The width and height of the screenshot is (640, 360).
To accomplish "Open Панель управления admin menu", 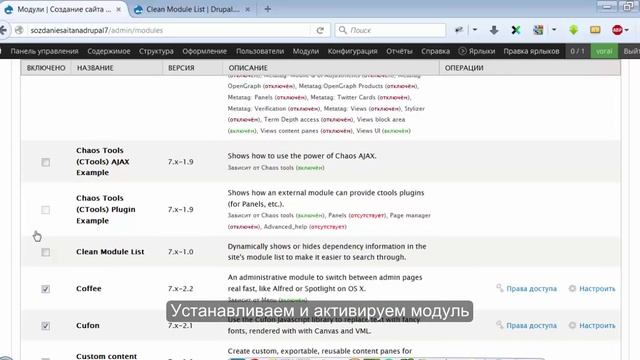I will (44, 51).
